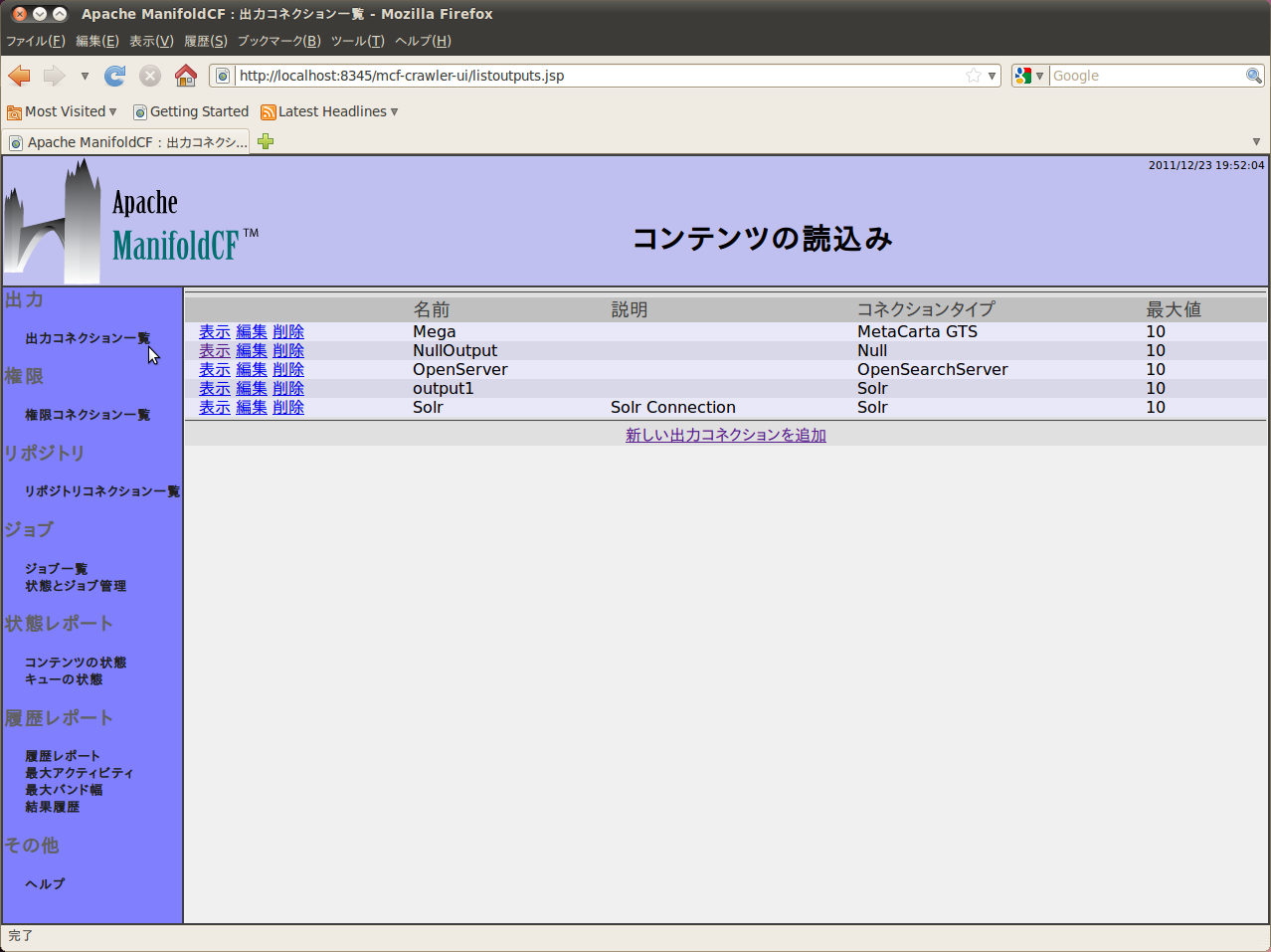The height and width of the screenshot is (952, 1271).
Task: Click the search magnifier icon
Action: (1253, 76)
